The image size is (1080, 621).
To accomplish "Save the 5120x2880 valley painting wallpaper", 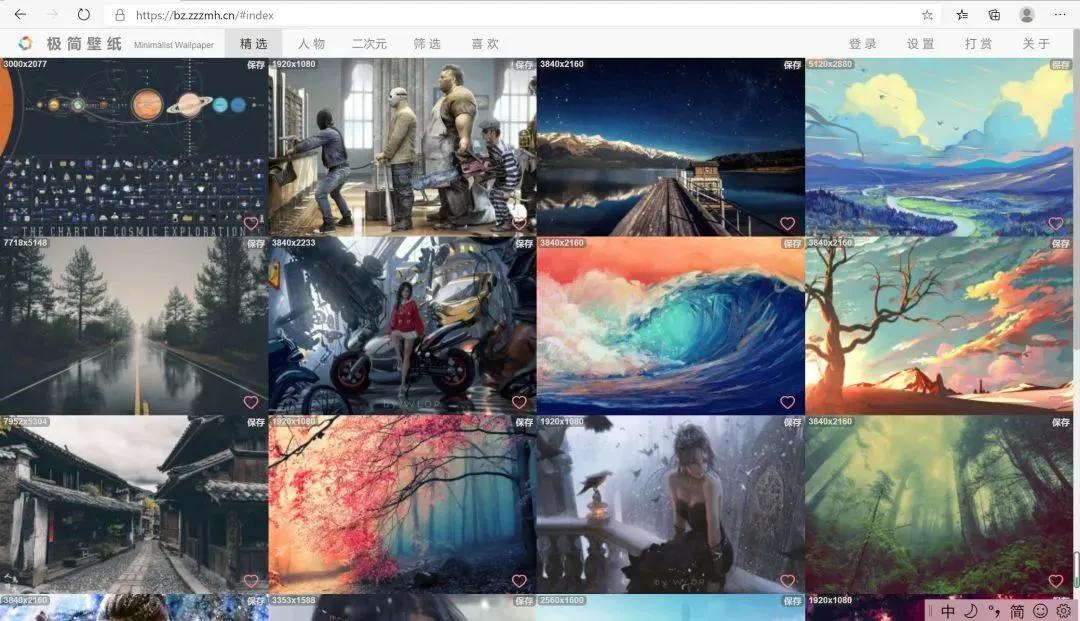I will pyautogui.click(x=1061, y=65).
